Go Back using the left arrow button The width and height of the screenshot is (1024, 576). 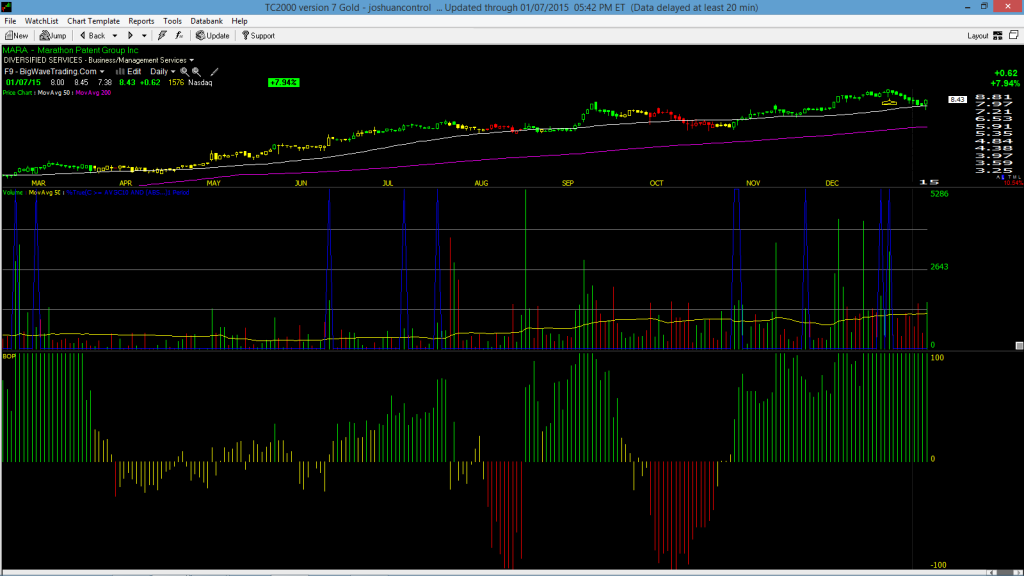click(x=93, y=36)
